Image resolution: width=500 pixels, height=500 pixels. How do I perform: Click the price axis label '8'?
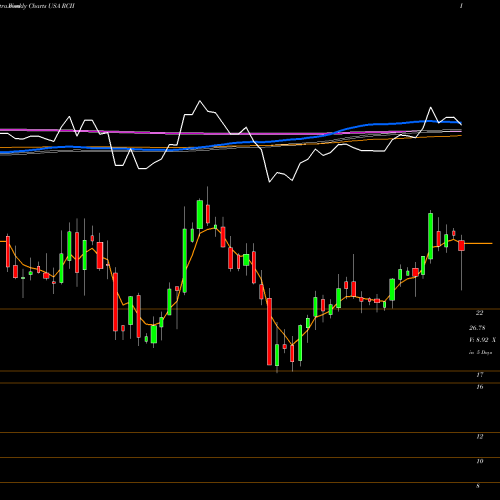point(478,486)
